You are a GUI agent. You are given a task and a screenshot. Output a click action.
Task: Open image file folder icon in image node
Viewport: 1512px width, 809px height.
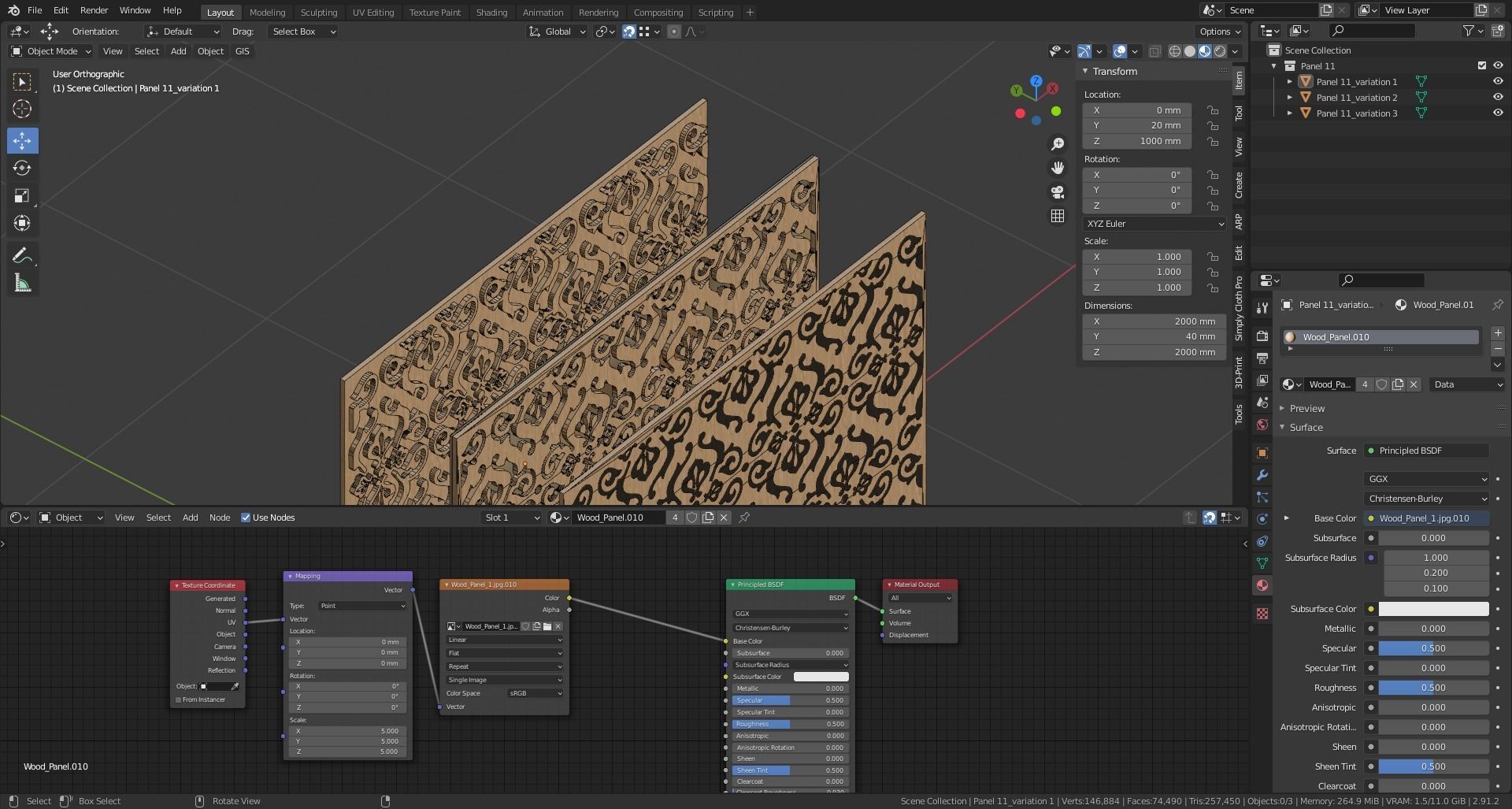click(x=547, y=626)
